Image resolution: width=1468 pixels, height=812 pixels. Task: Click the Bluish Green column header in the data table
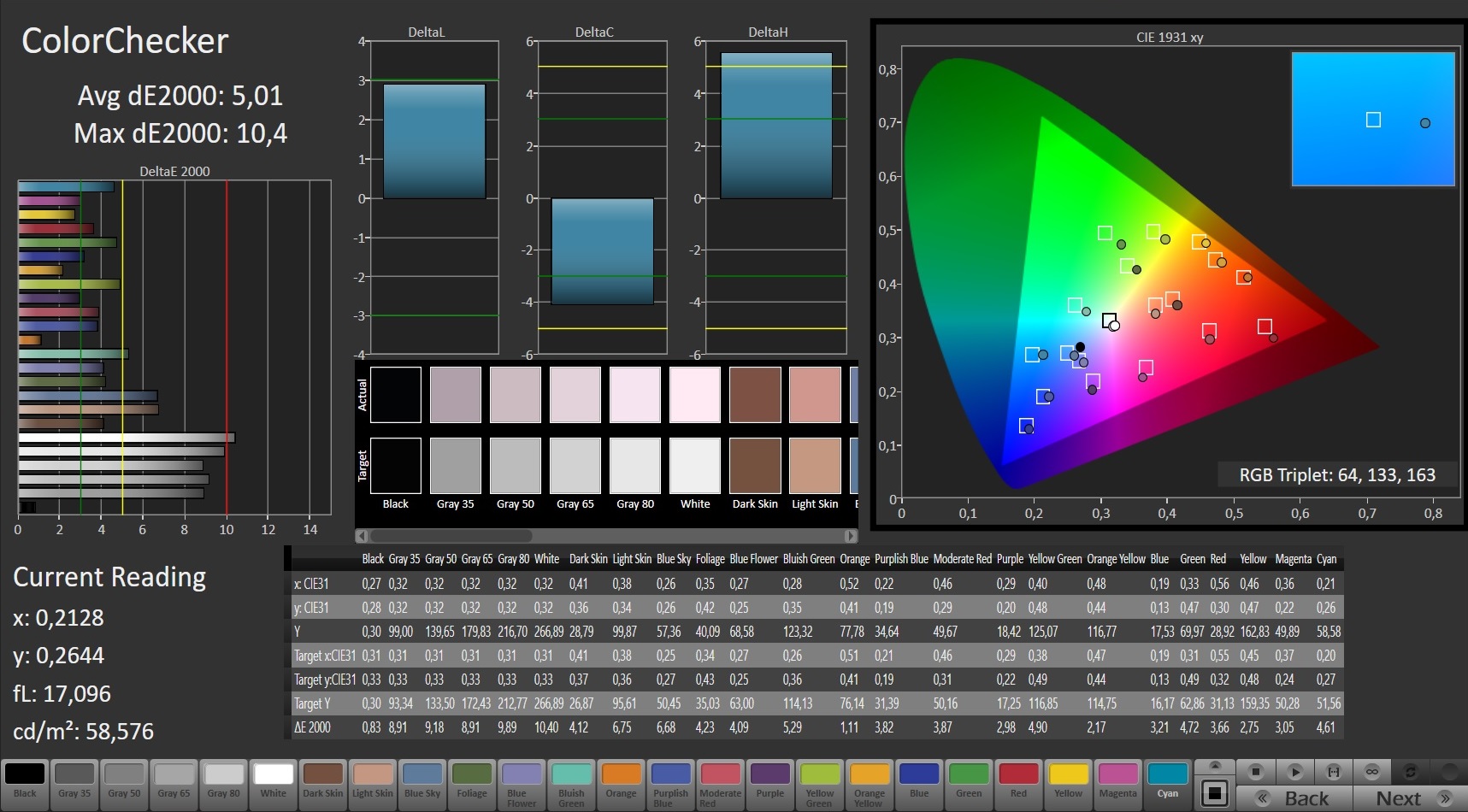809,559
